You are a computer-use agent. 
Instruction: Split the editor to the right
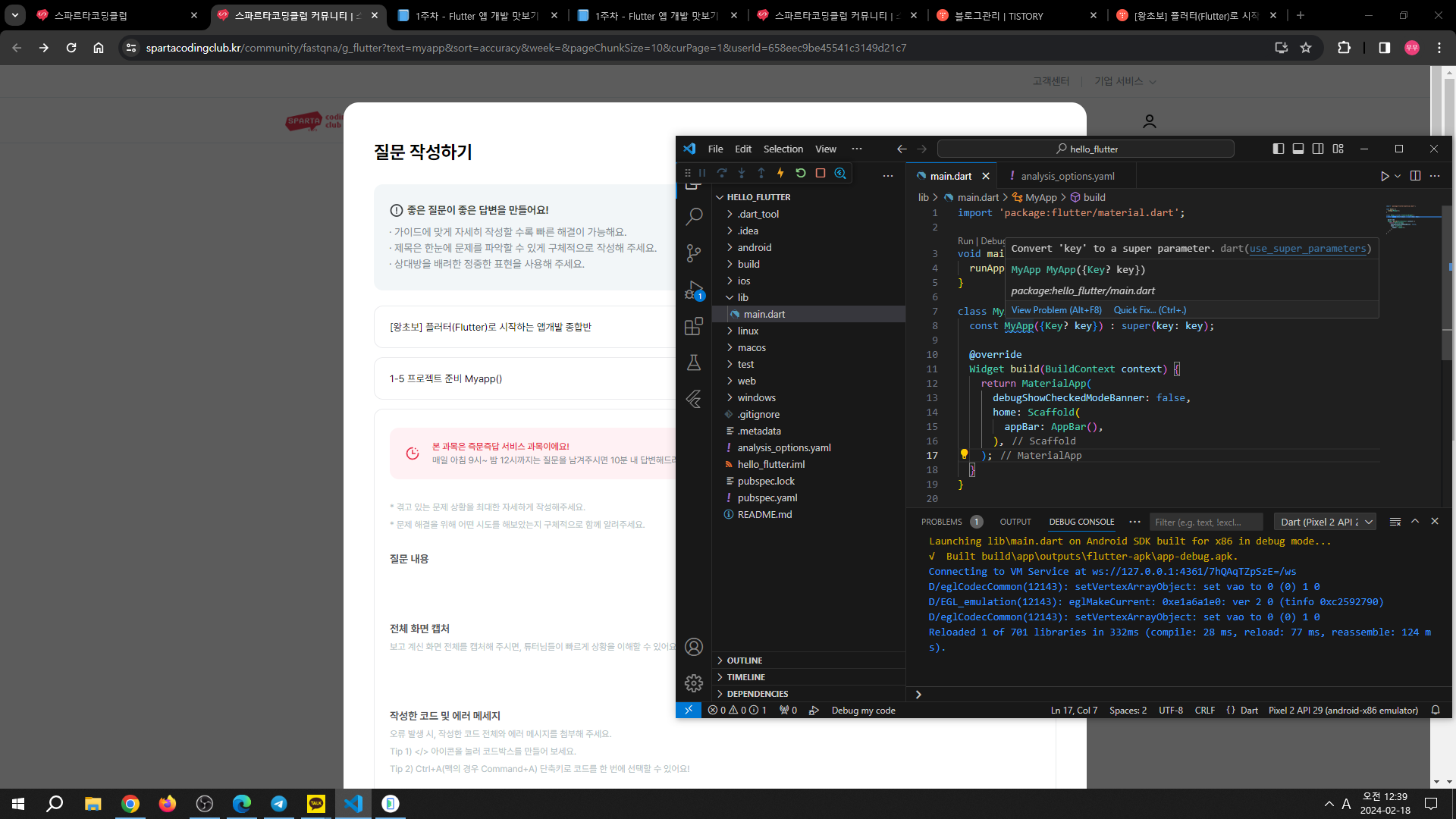1415,176
